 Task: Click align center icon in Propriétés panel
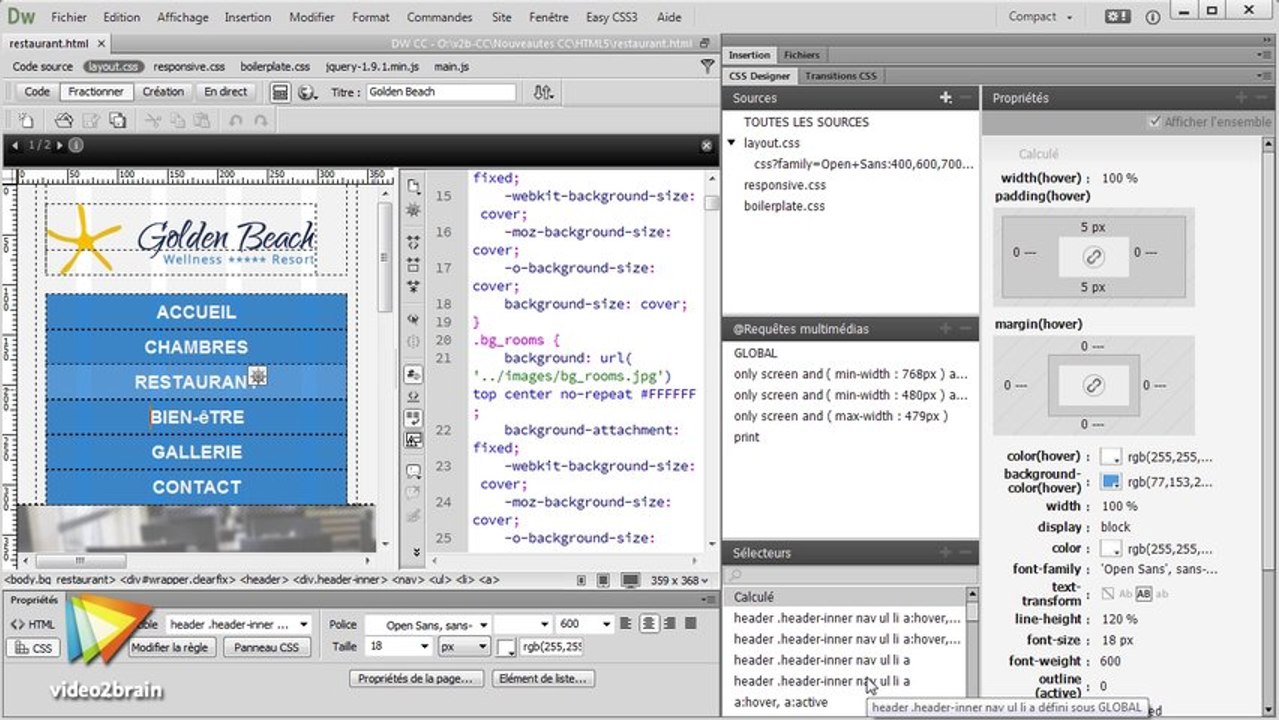click(x=649, y=623)
